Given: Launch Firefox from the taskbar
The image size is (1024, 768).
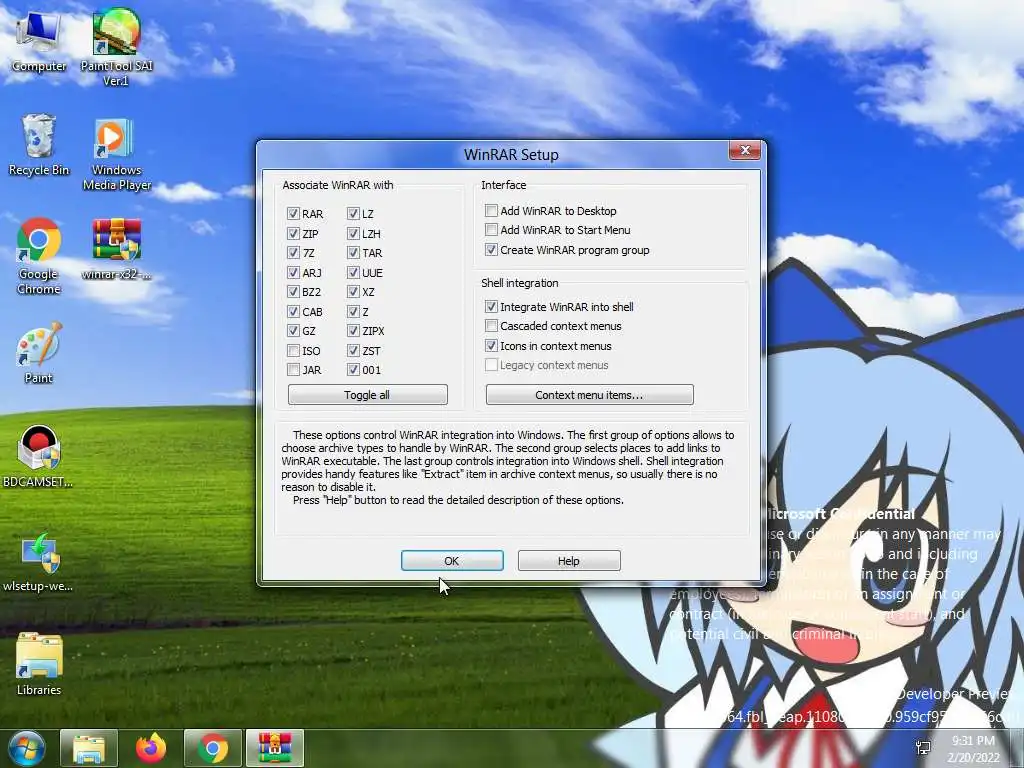Looking at the screenshot, I should pos(151,748).
